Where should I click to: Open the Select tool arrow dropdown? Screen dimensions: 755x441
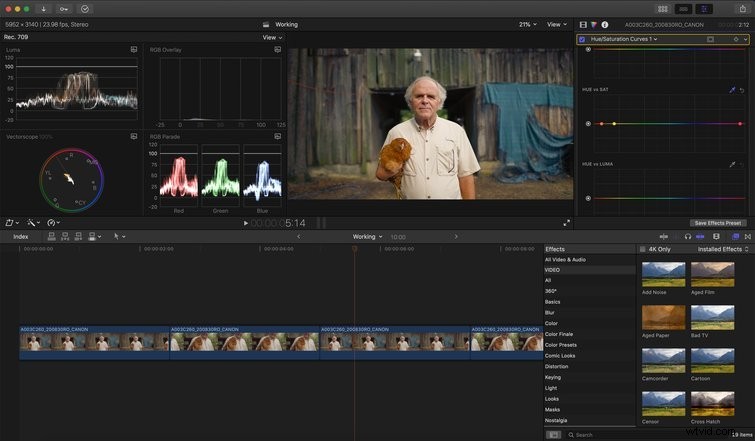(119, 236)
